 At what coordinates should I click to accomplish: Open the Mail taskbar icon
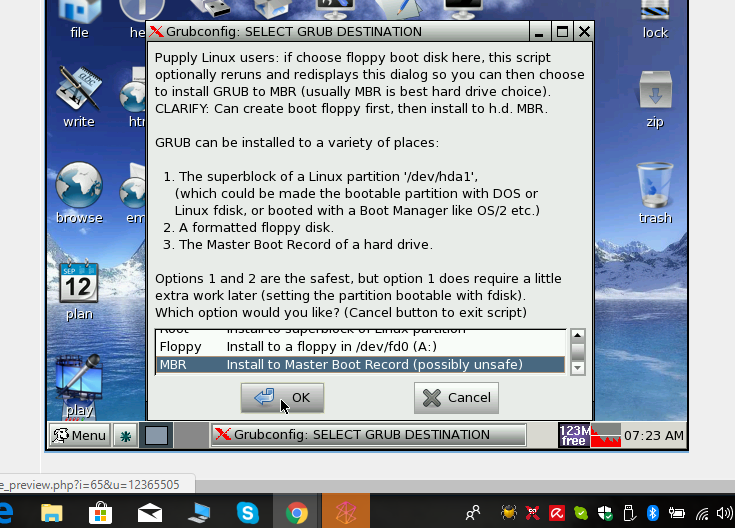pyautogui.click(x=150, y=513)
